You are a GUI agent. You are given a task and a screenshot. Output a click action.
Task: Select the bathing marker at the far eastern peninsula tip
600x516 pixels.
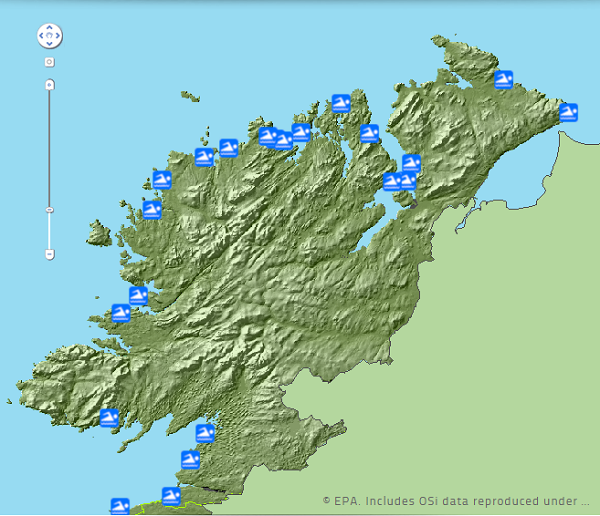point(568,113)
